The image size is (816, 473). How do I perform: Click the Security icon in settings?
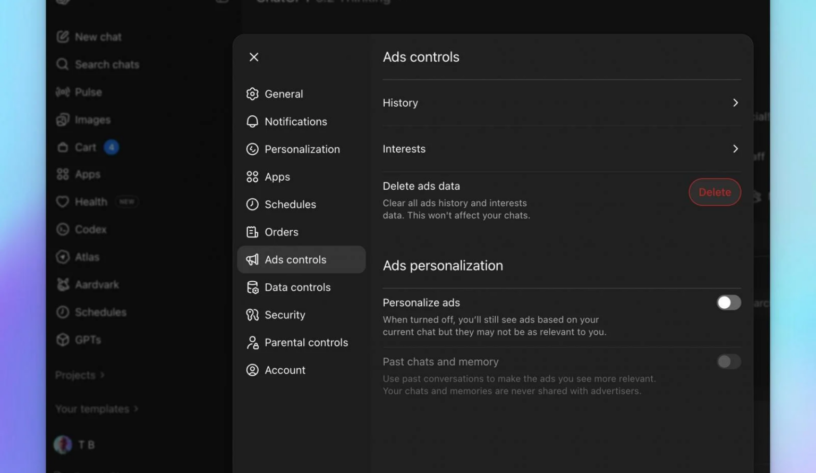tap(252, 315)
